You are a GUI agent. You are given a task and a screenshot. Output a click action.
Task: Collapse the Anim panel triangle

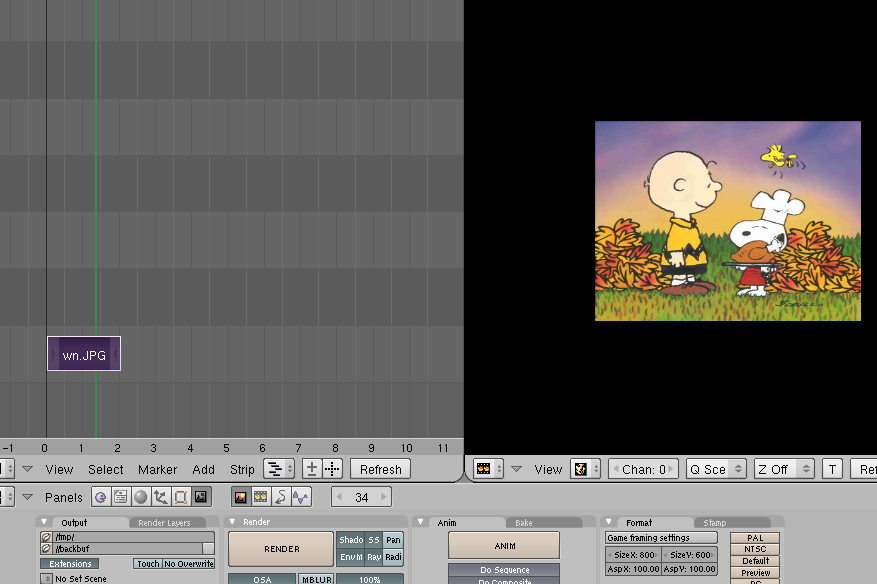[421, 521]
